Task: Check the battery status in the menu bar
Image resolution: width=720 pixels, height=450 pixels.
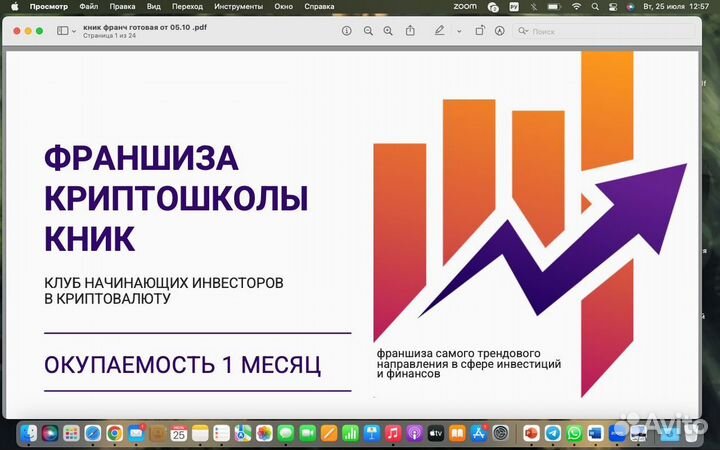Action: (554, 6)
